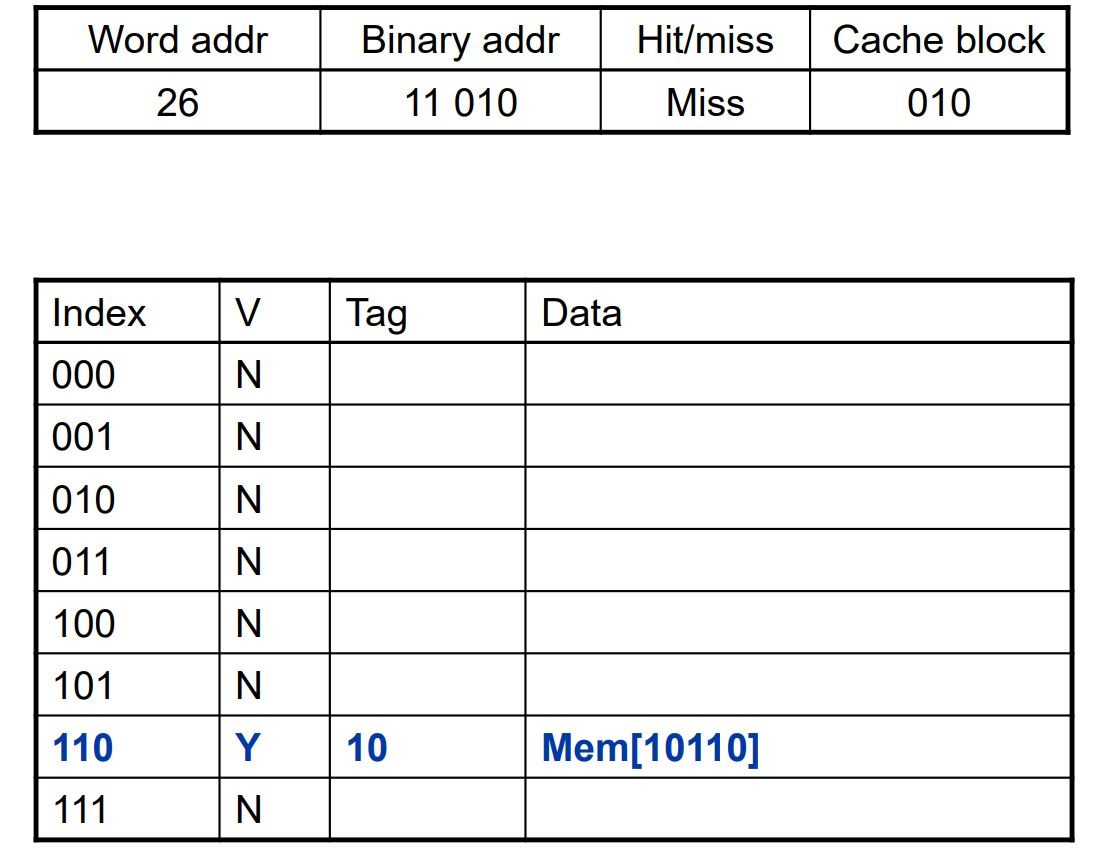Click the V column header
The height and width of the screenshot is (862, 1098).
tap(248, 313)
